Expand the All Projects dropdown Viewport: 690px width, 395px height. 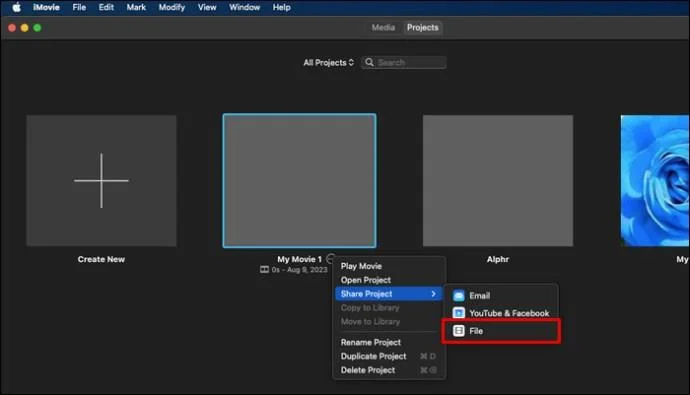coord(328,62)
